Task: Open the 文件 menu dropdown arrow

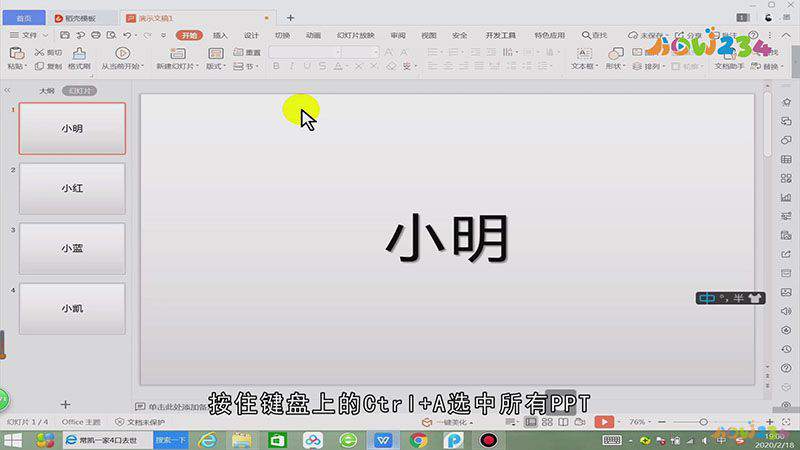Action: point(45,35)
